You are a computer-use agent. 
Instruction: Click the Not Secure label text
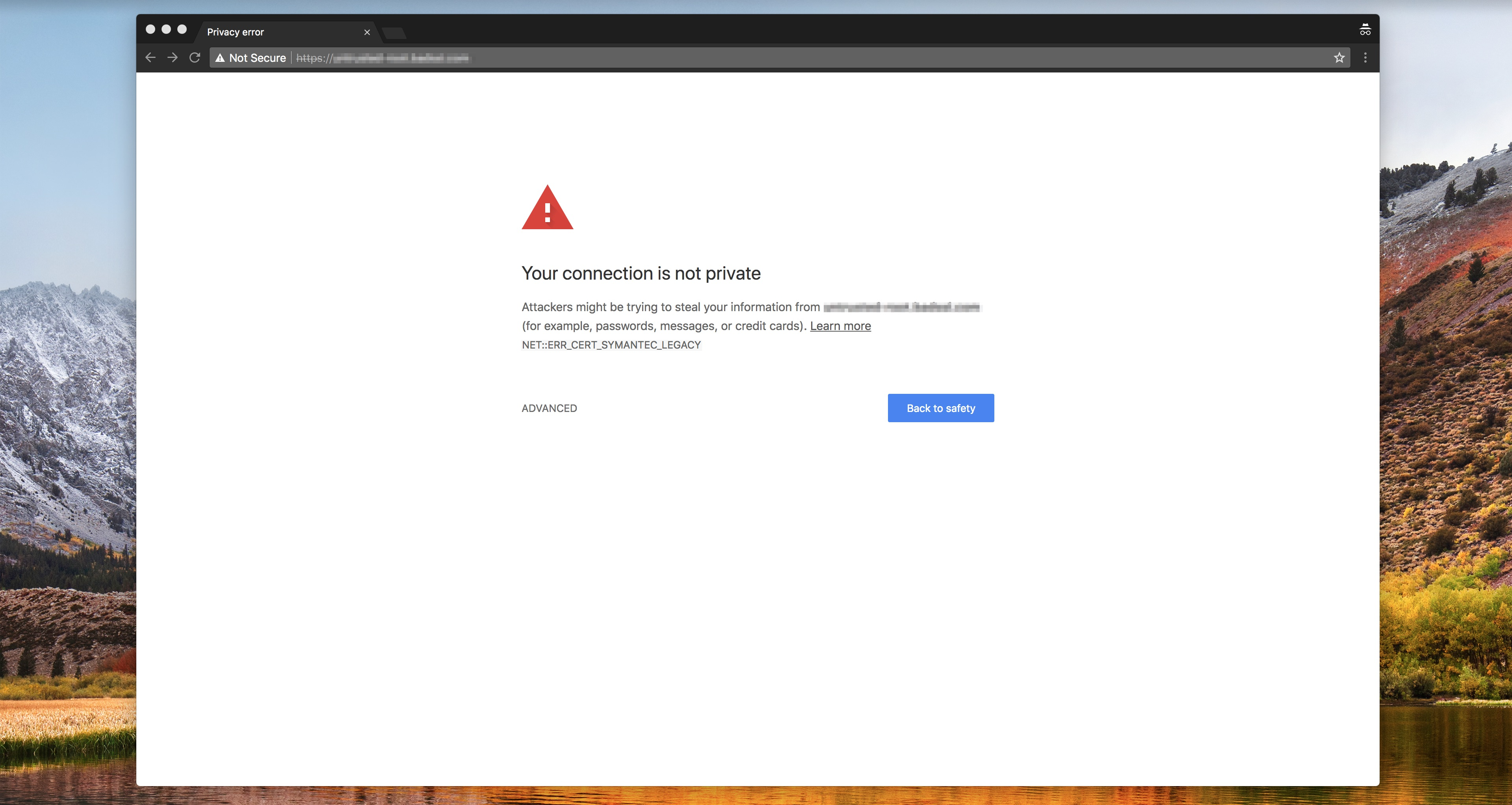click(x=257, y=58)
